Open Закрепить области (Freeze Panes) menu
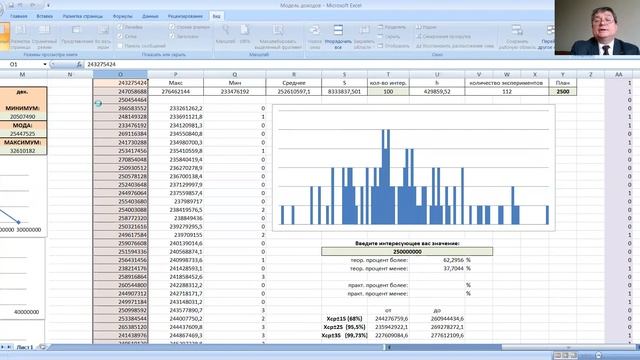The height and width of the screenshot is (360, 640). 364,36
